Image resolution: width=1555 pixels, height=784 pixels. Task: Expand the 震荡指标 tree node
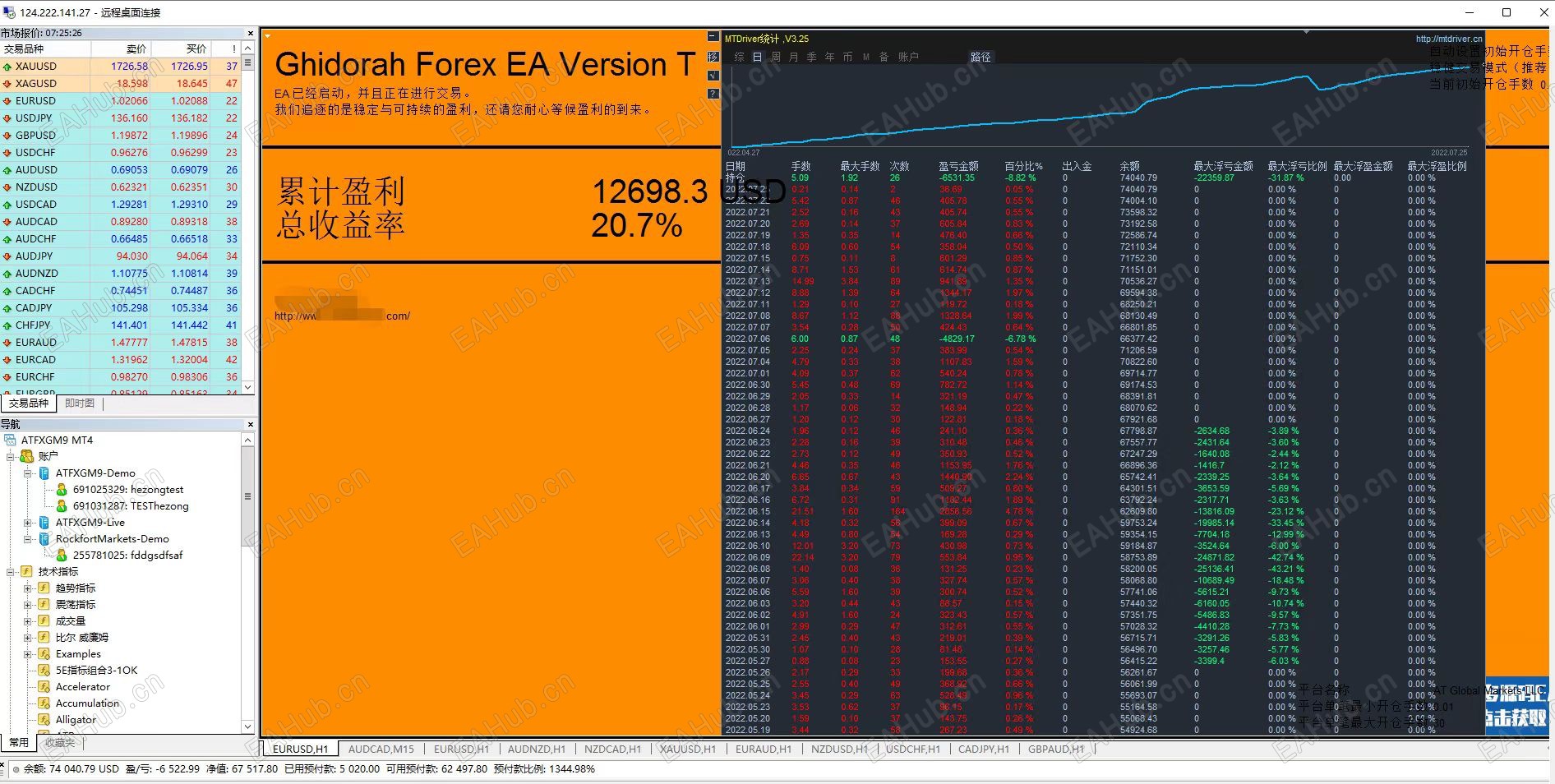(x=28, y=605)
